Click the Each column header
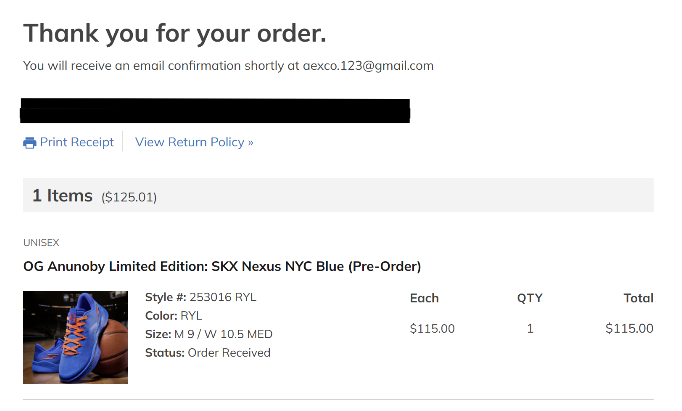The image size is (682, 411). tap(425, 298)
